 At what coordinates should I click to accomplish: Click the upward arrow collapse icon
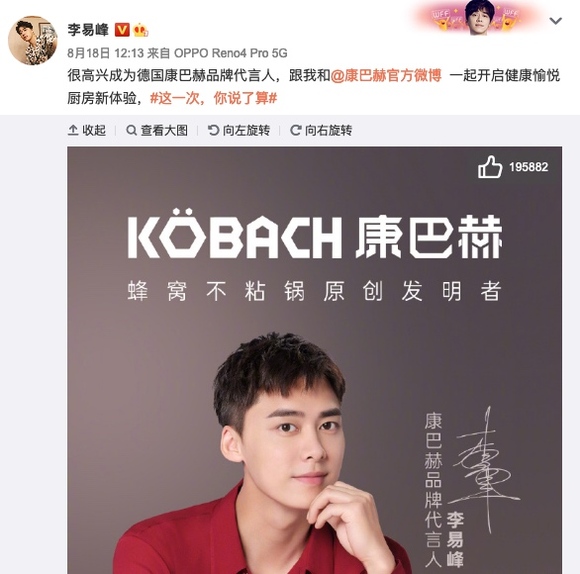(73, 130)
